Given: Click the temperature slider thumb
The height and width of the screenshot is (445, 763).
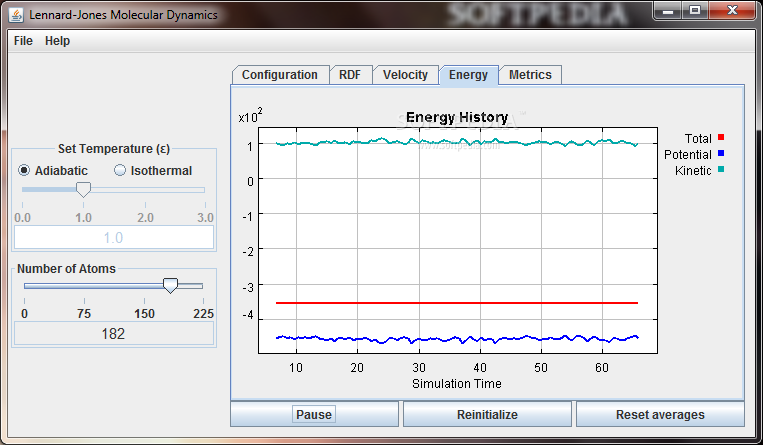Looking at the screenshot, I should [x=83, y=190].
